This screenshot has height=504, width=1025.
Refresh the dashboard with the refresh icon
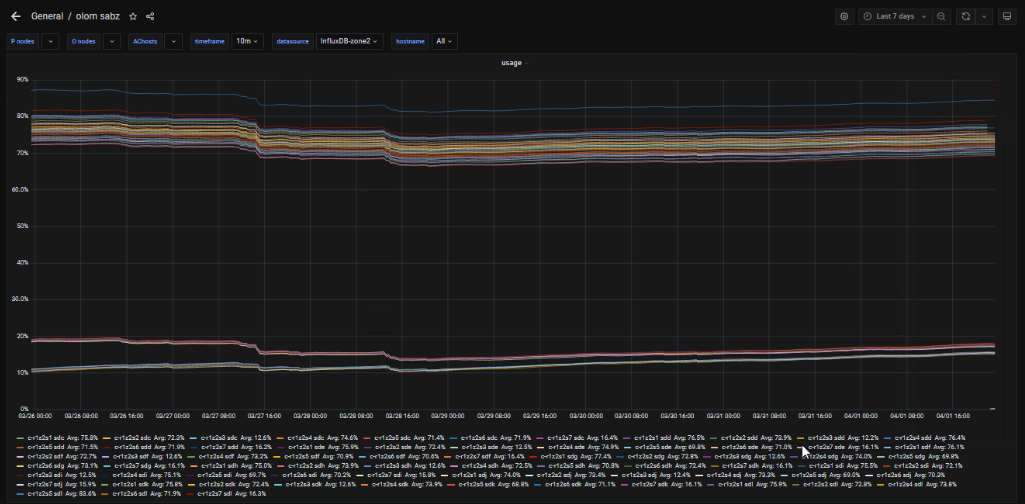966,16
